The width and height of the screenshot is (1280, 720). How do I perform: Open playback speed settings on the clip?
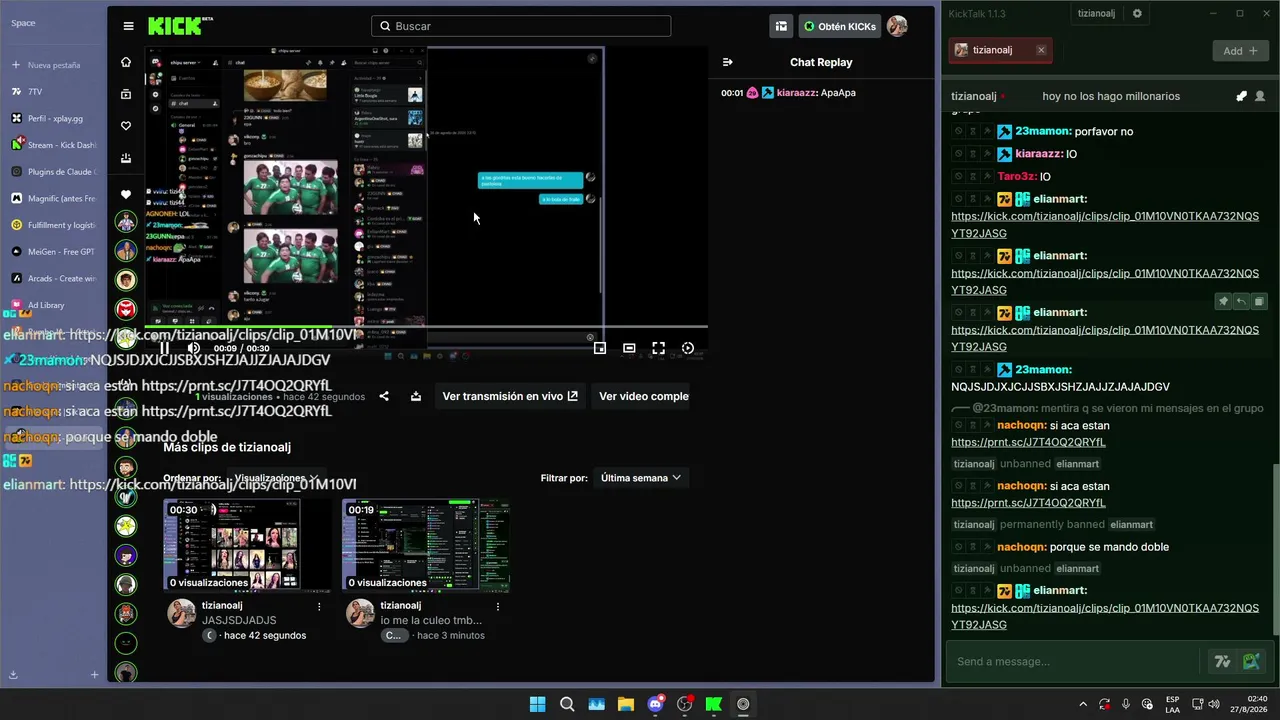(687, 348)
